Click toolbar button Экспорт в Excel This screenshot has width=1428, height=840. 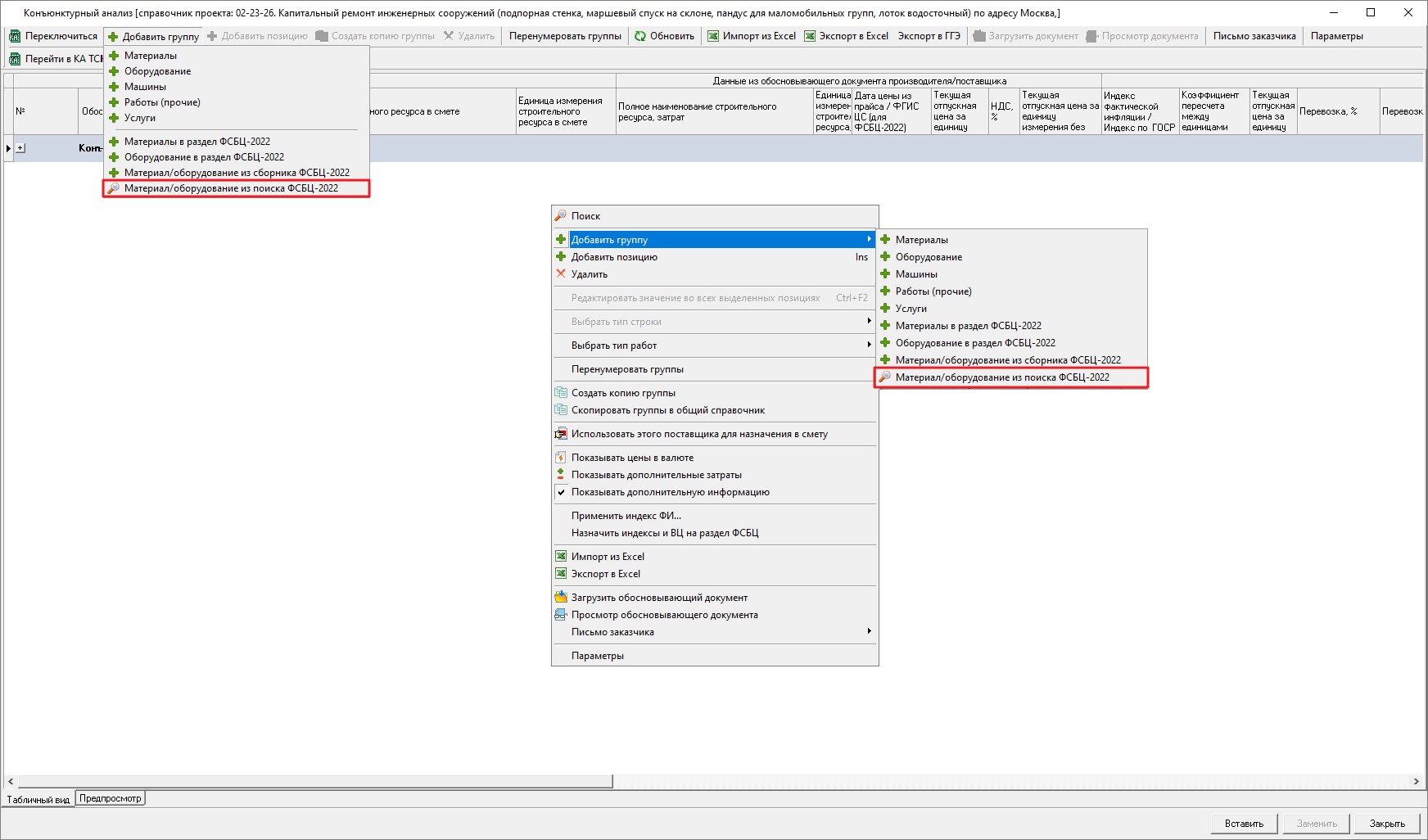coord(847,36)
